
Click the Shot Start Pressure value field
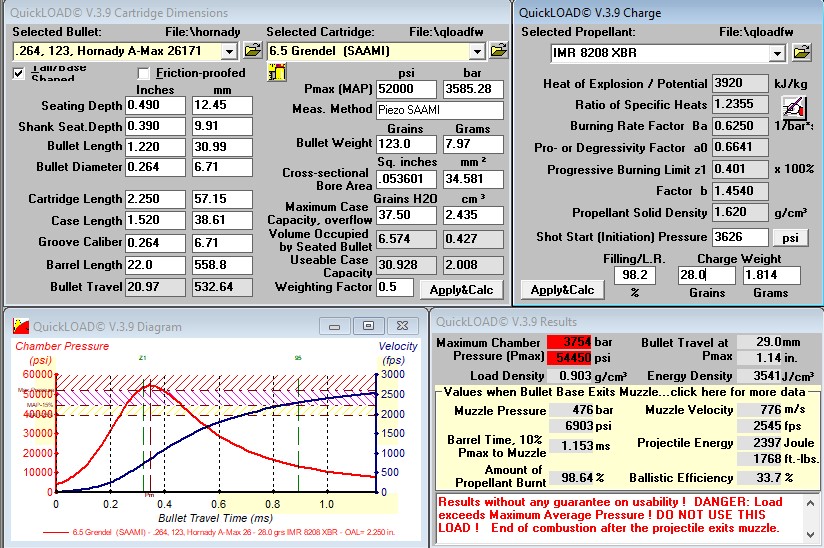pos(740,237)
